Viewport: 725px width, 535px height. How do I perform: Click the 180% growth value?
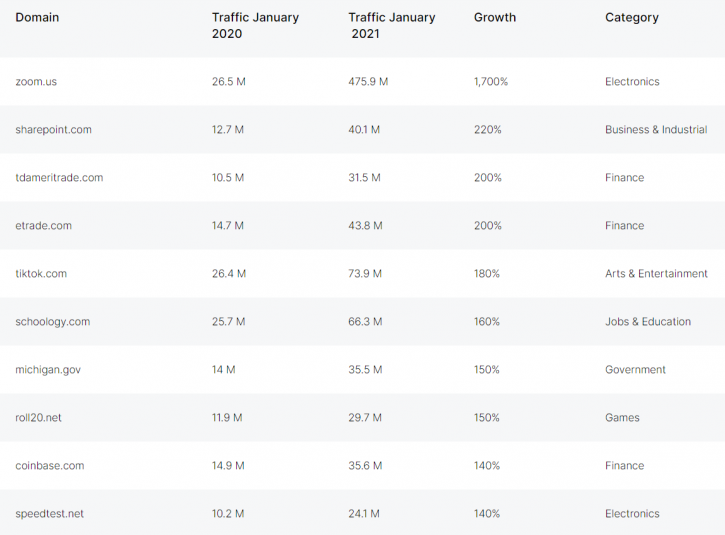coord(486,274)
